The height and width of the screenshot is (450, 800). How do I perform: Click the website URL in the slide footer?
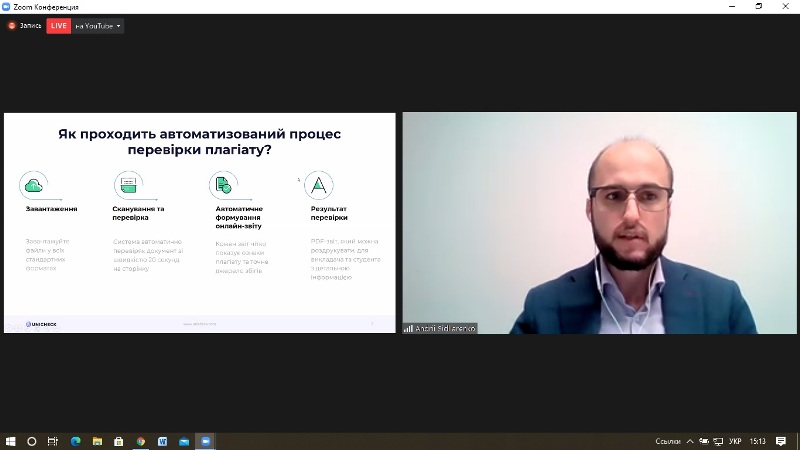199,323
